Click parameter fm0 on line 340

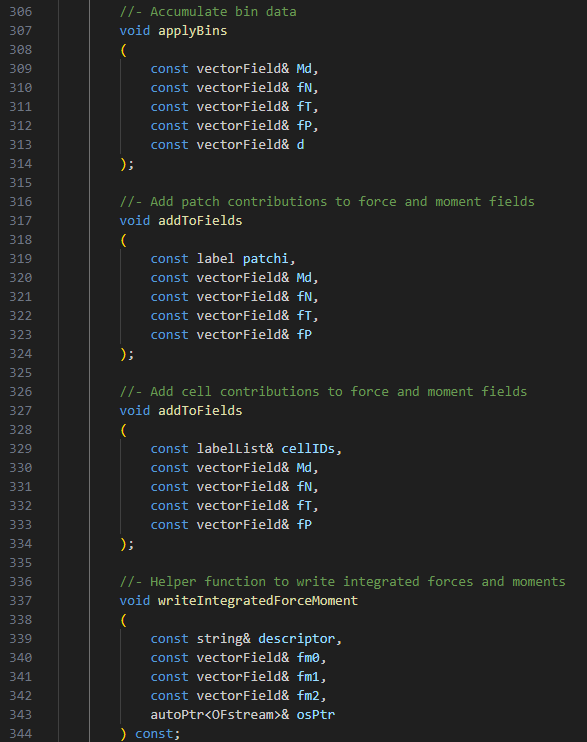click(308, 658)
